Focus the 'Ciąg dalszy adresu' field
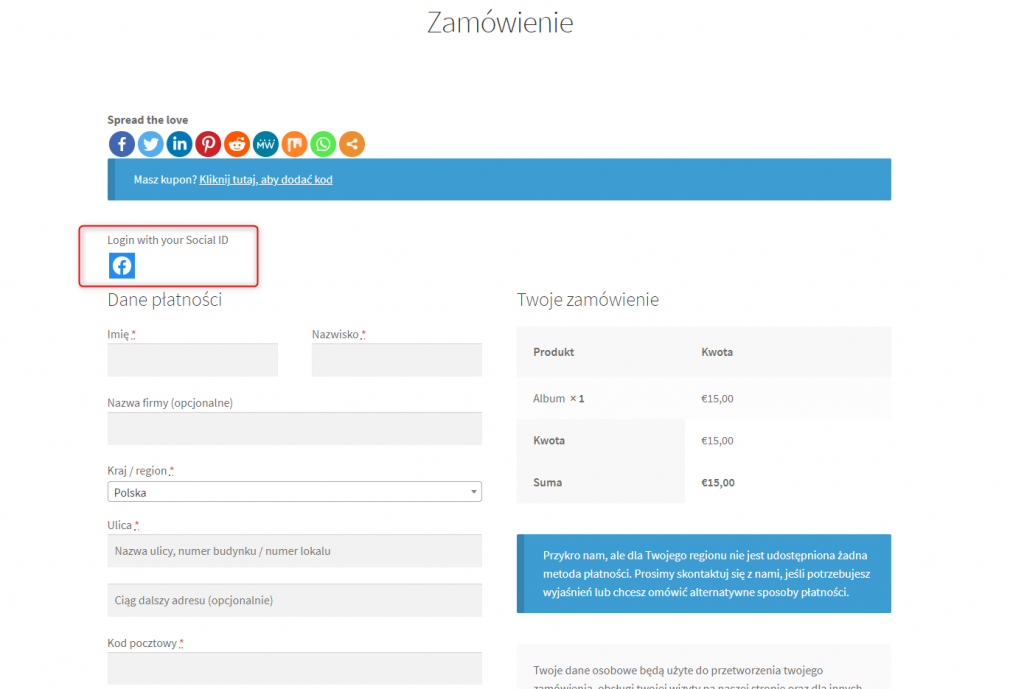Screen dimensions: 1024x689 pyautogui.click(x=294, y=600)
